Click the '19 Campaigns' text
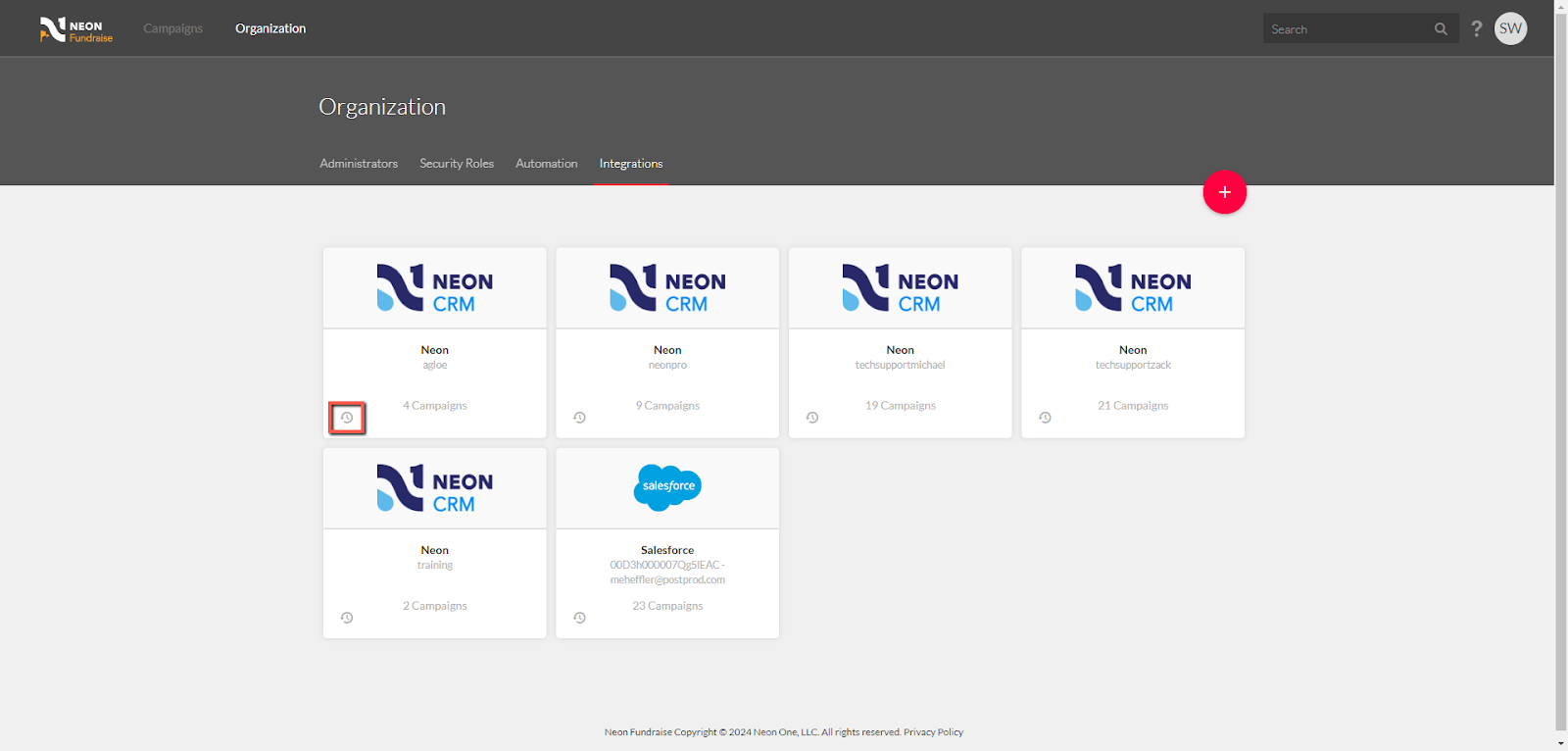The height and width of the screenshot is (751, 1568). [x=901, y=406]
